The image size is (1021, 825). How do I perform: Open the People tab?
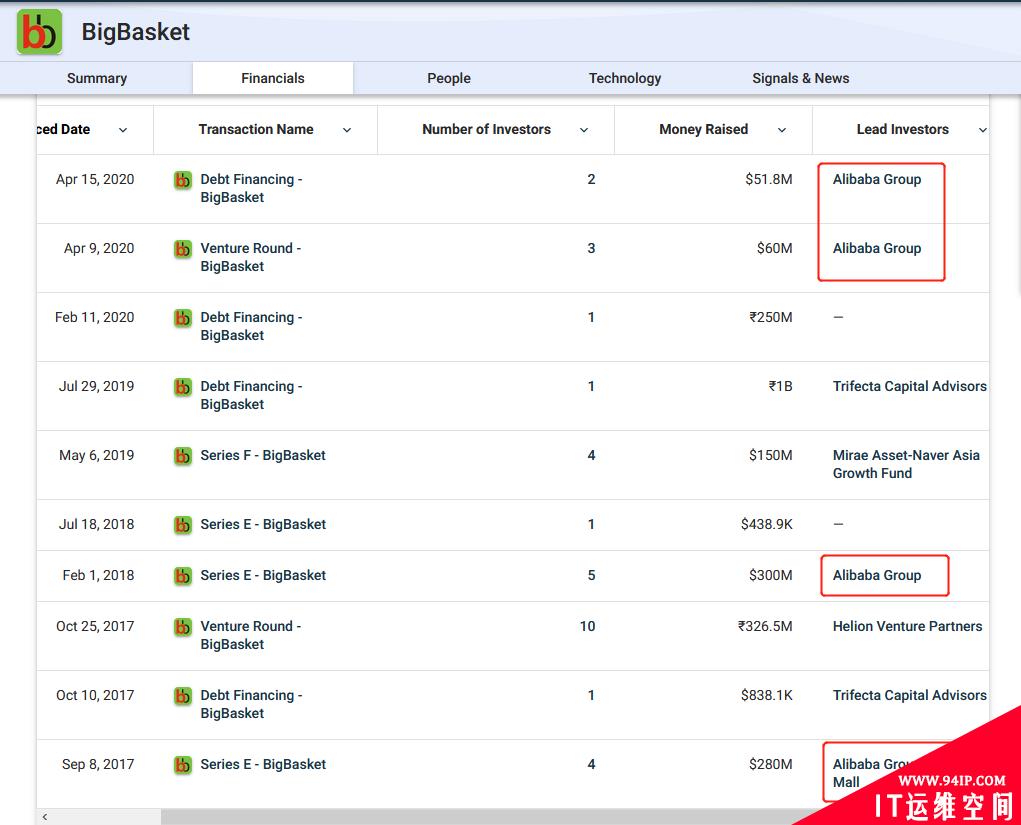pos(449,78)
